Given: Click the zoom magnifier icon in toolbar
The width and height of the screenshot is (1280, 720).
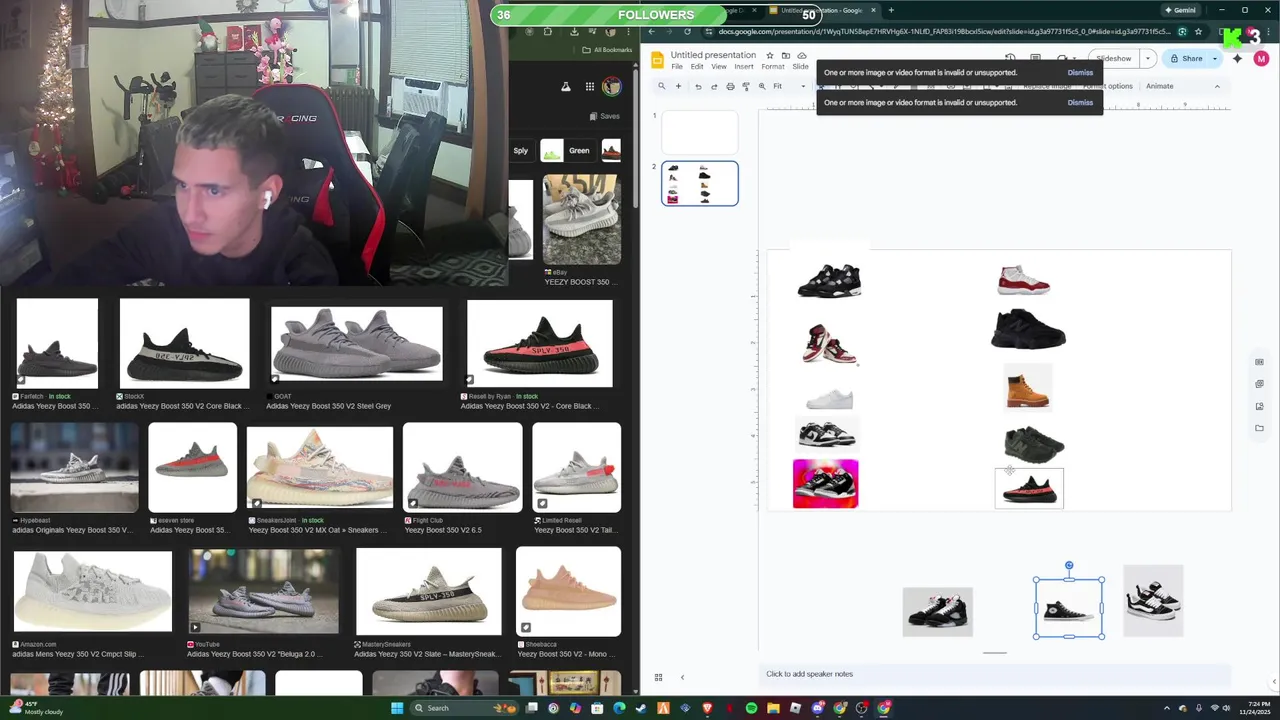Looking at the screenshot, I should coord(762,86).
